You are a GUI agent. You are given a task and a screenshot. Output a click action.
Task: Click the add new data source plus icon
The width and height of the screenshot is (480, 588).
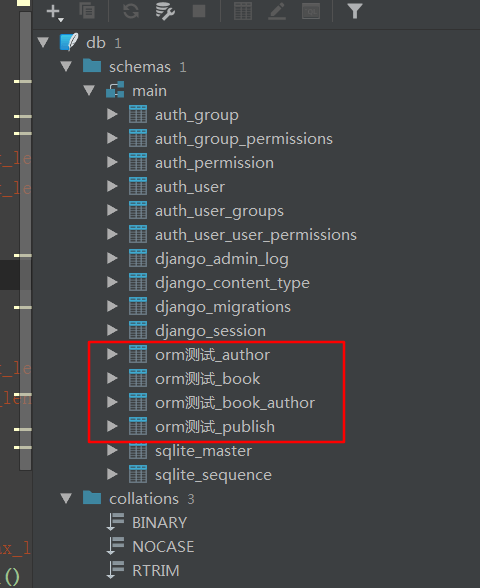(x=54, y=12)
